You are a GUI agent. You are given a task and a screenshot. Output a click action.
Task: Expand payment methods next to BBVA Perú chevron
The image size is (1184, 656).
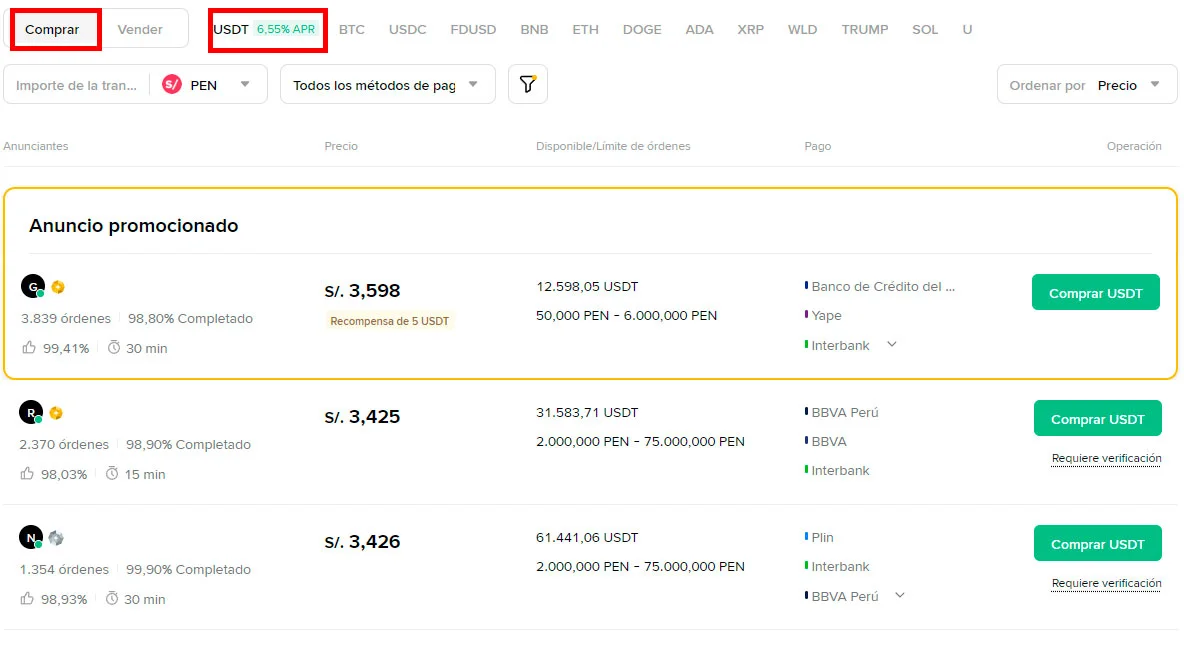[900, 595]
